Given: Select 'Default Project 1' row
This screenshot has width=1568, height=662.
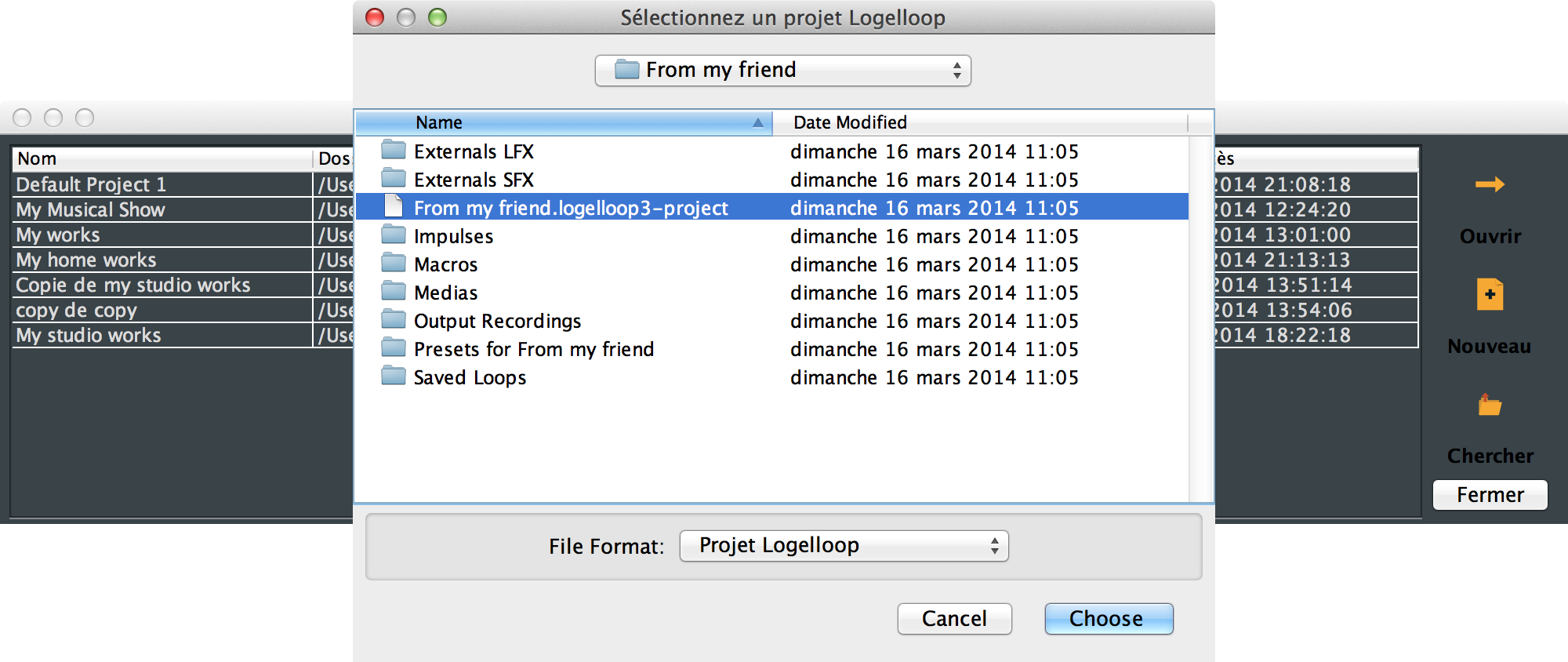Looking at the screenshot, I should tap(162, 184).
